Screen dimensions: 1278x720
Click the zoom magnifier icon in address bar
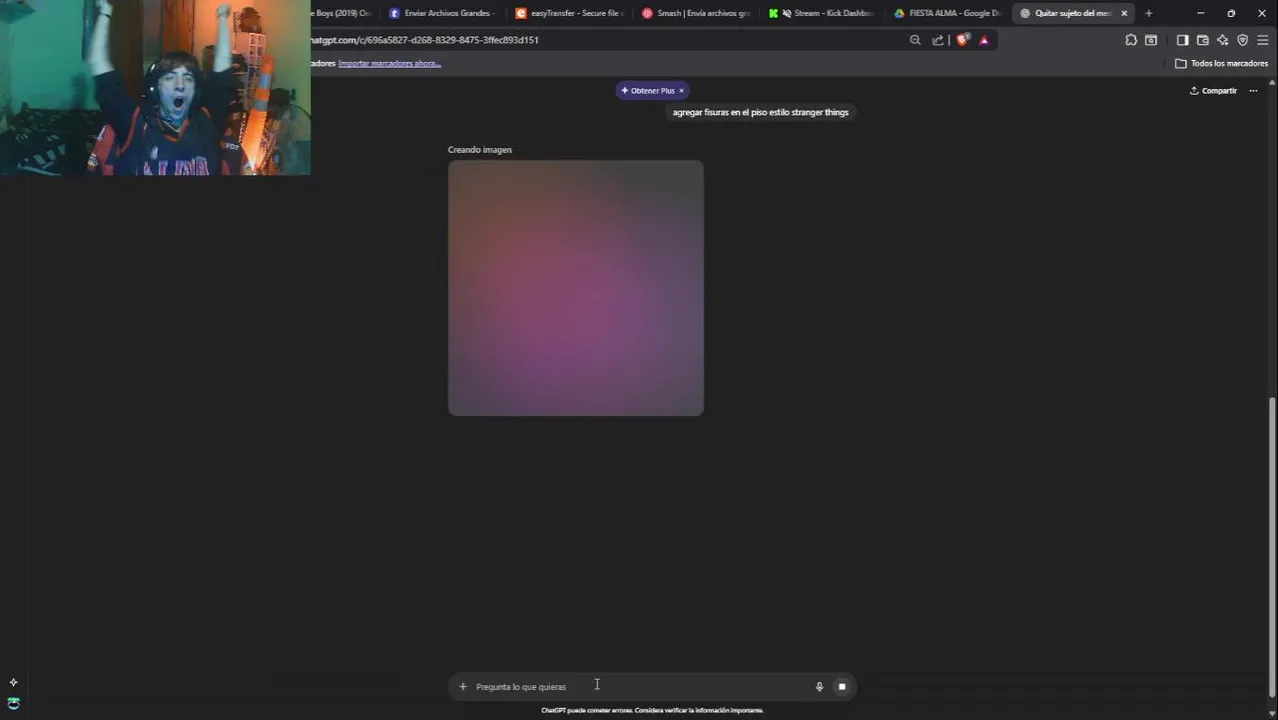coord(914,40)
